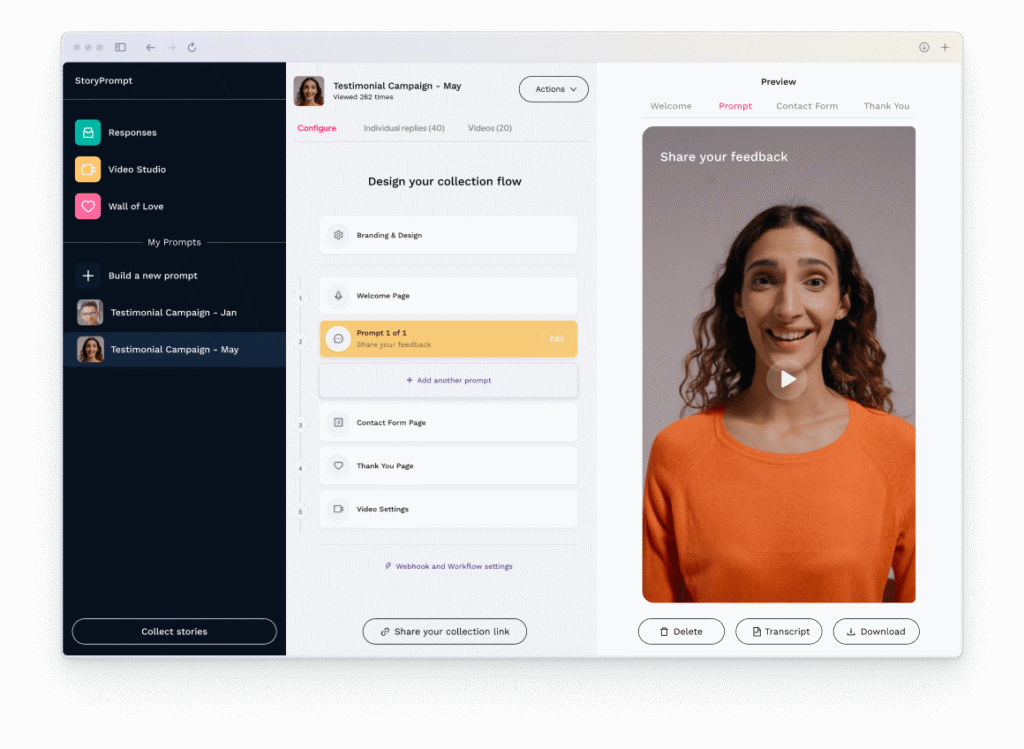This screenshot has width=1024, height=749.
Task: Toggle the browser sidebar icon
Action: (x=120, y=47)
